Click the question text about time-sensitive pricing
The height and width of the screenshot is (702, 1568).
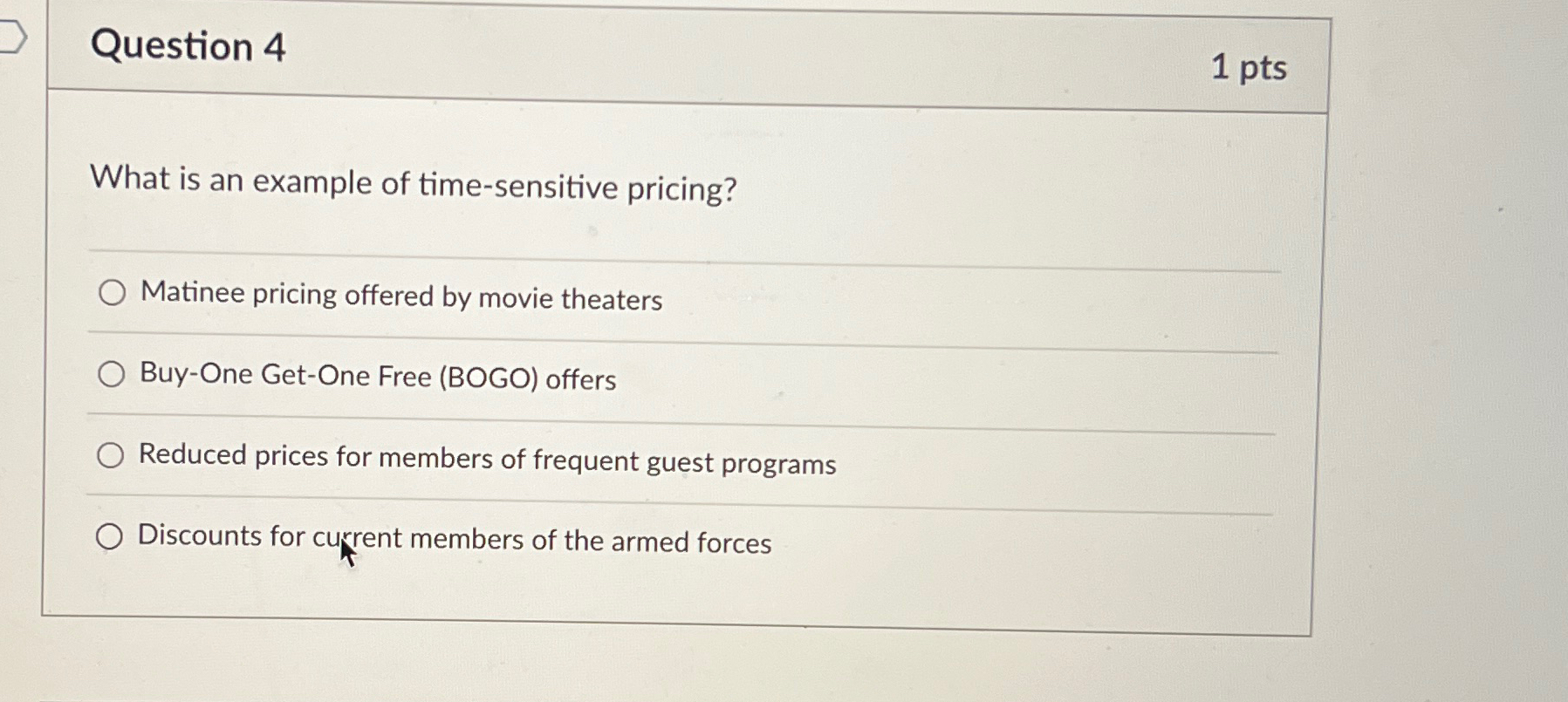point(414,186)
